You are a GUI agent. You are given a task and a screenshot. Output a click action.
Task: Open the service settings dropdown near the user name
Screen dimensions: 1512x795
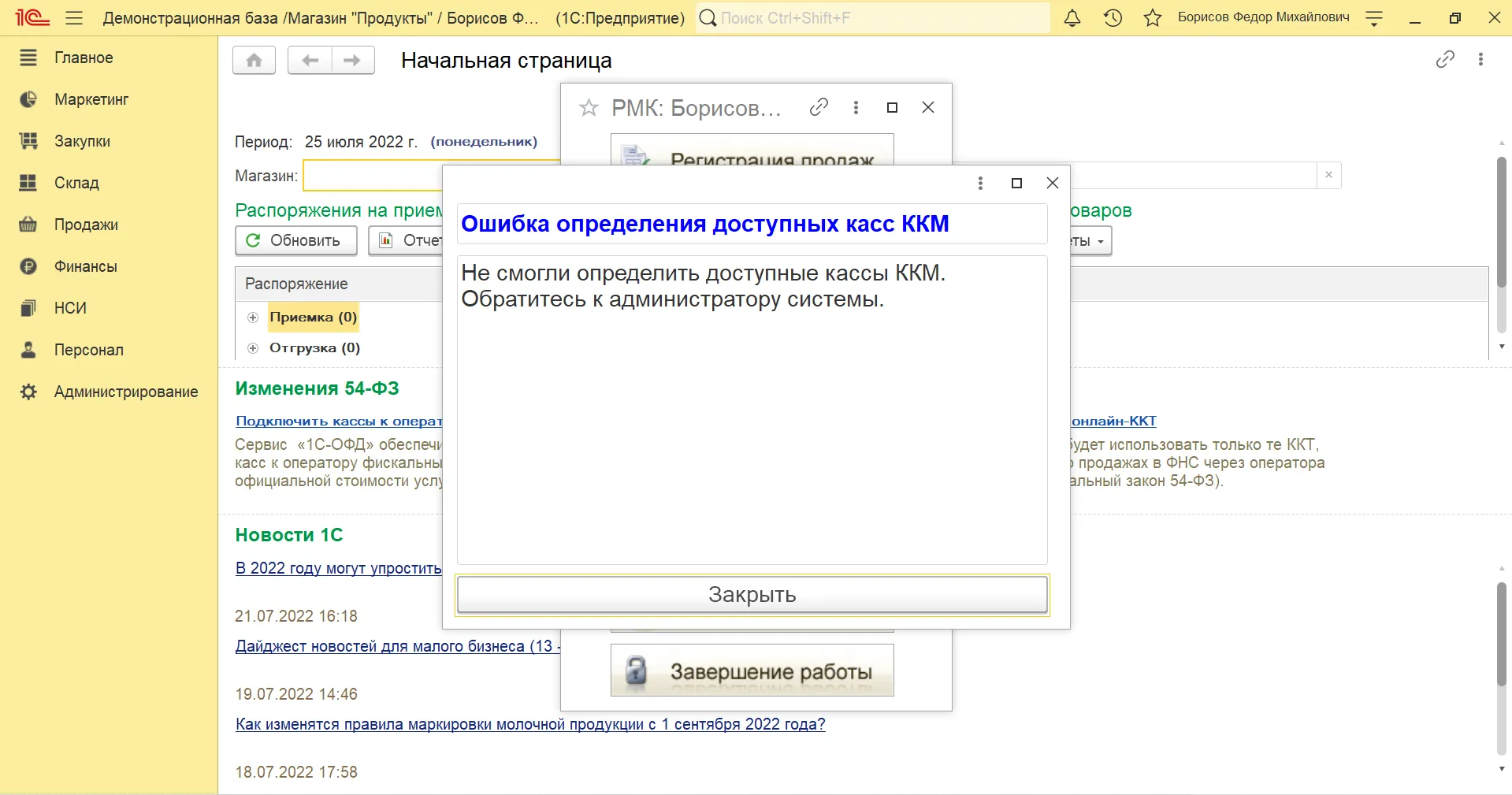pos(1374,18)
